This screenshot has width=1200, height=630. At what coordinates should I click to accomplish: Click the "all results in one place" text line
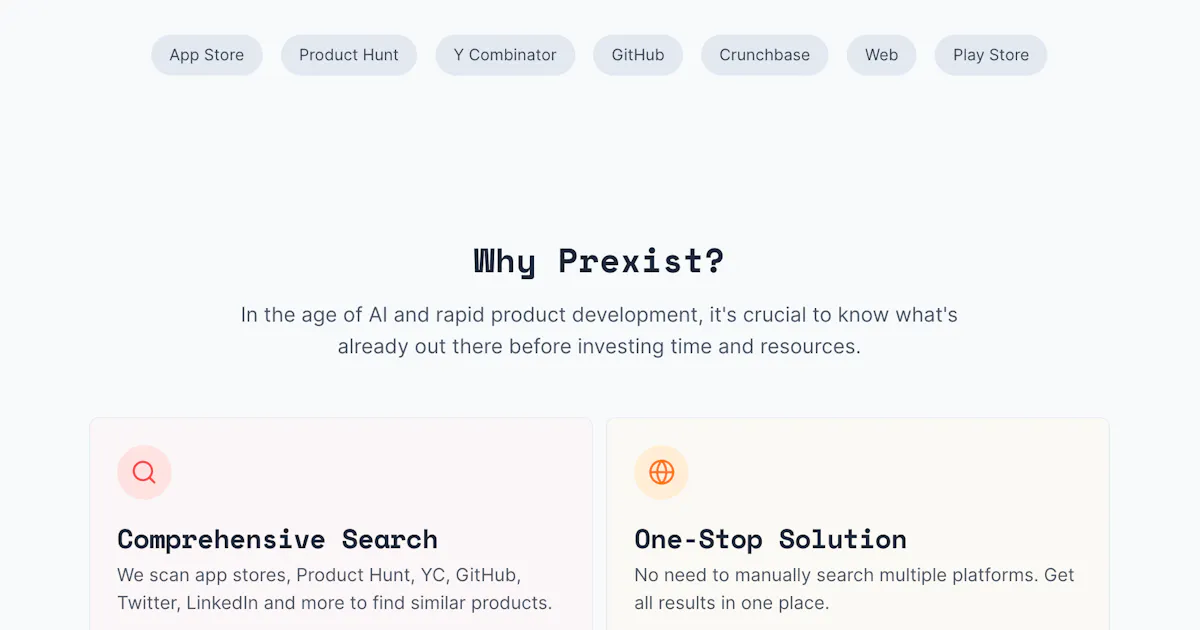pos(731,603)
